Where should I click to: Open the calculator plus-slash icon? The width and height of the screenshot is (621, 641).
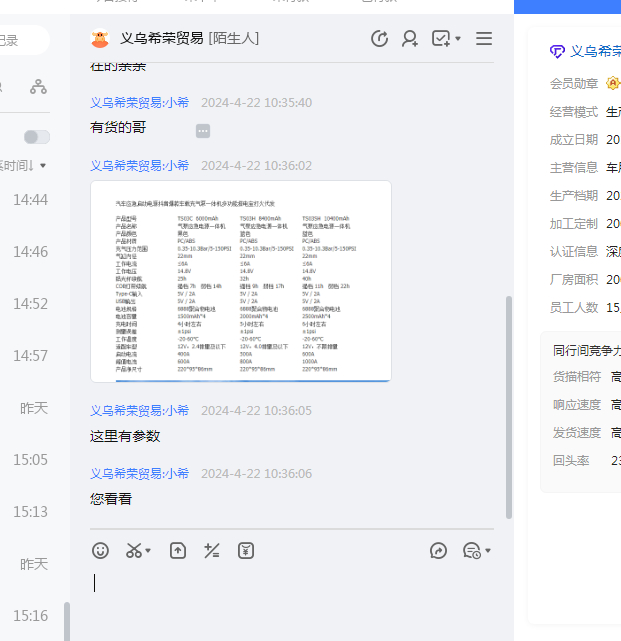click(211, 550)
